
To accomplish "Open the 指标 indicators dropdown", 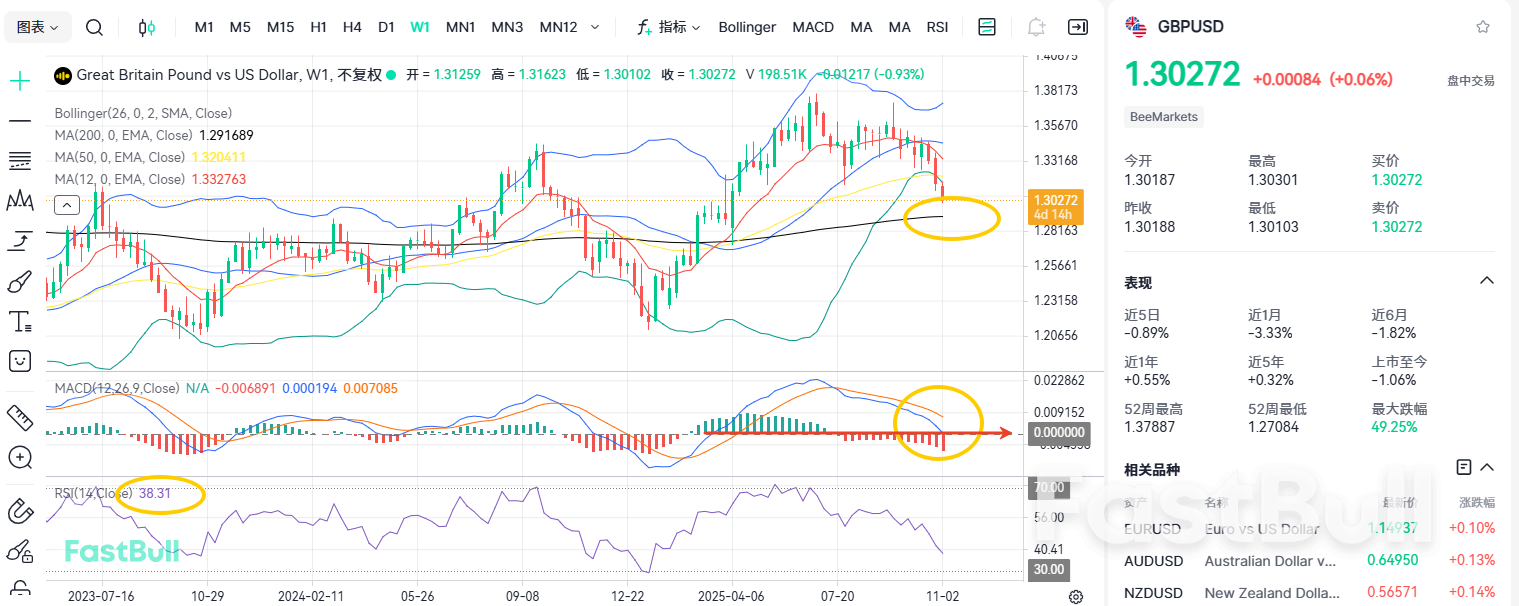I will 667,27.
